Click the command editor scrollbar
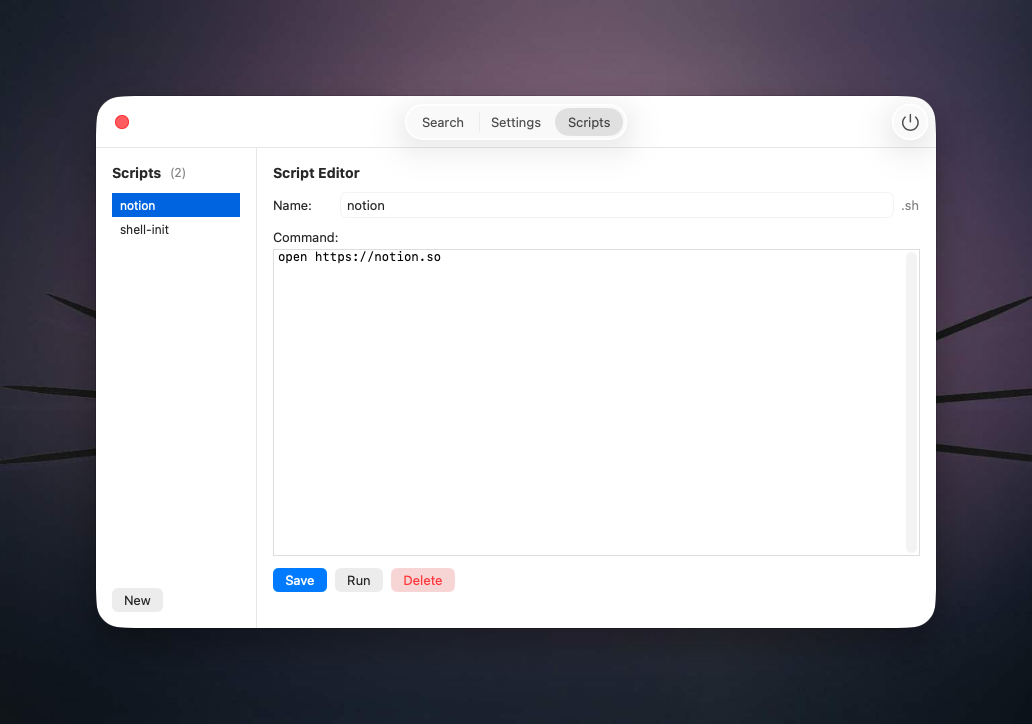 coord(912,400)
